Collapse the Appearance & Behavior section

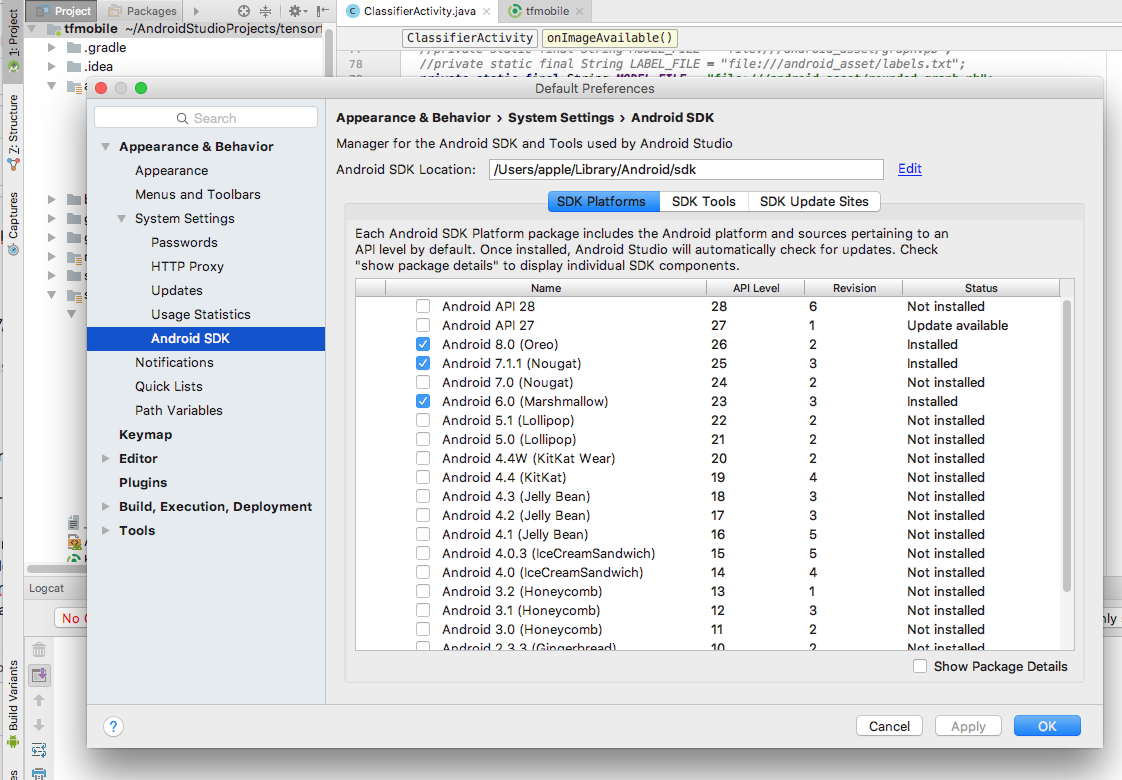pyautogui.click(x=107, y=147)
